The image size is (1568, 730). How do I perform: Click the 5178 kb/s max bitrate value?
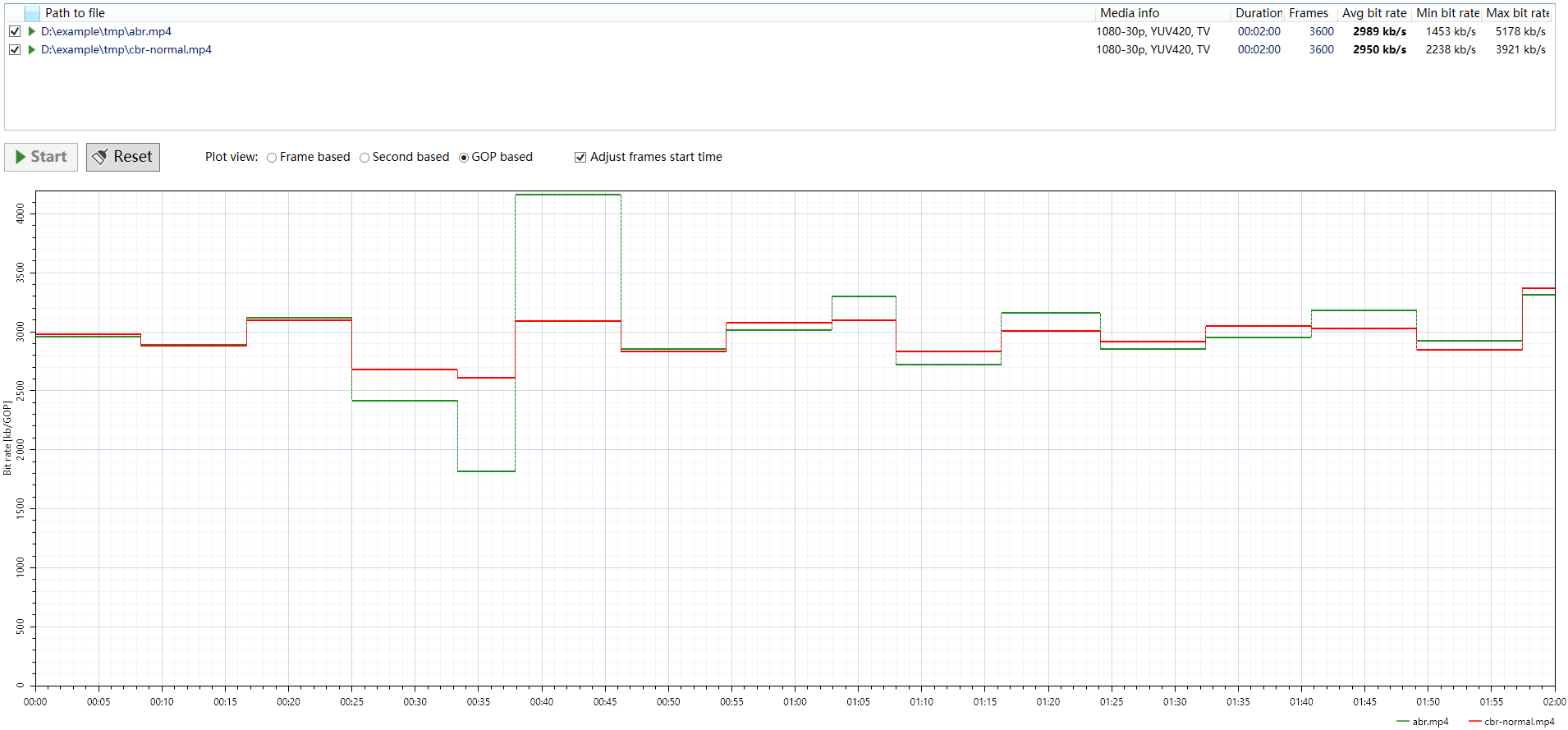pos(1520,31)
